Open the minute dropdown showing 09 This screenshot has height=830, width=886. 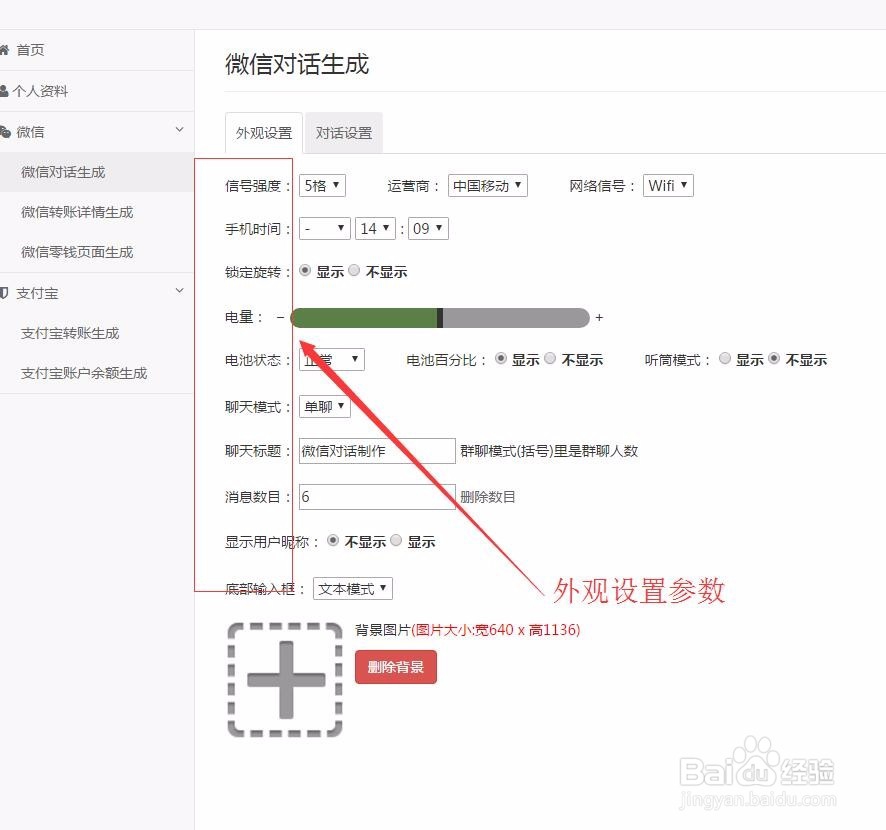coord(428,228)
